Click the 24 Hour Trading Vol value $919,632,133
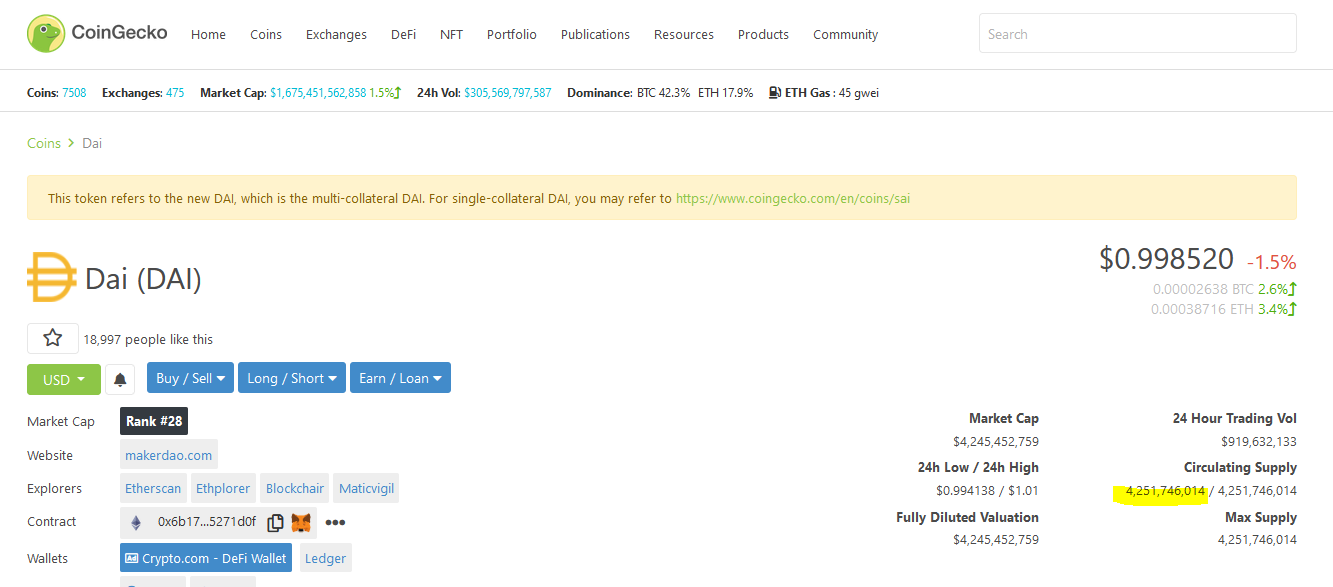1333x587 pixels. pyautogui.click(x=1259, y=441)
